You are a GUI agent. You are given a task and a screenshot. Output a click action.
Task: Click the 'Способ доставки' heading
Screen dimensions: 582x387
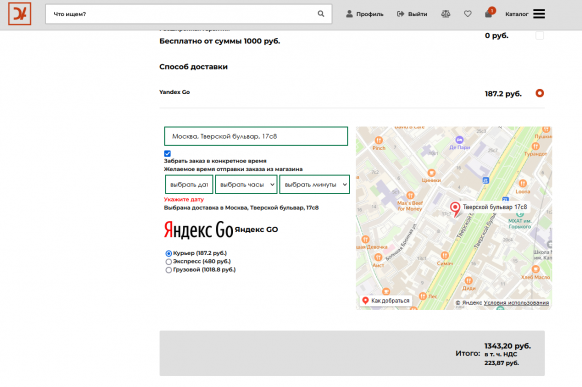[193, 67]
